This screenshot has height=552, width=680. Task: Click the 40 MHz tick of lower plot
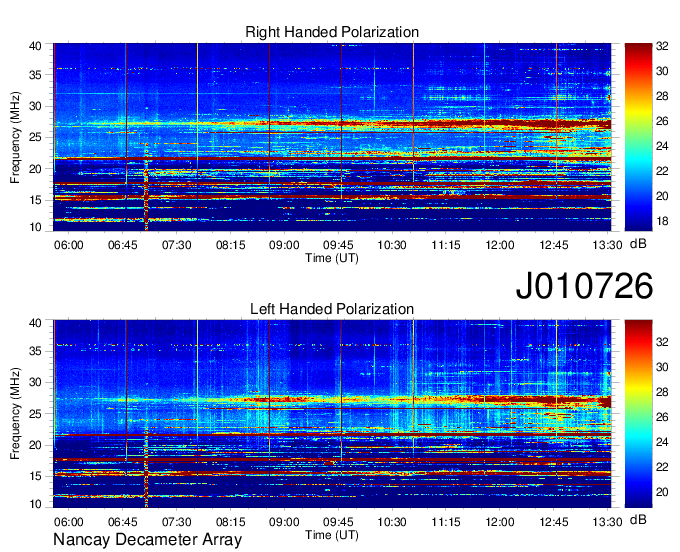pyautogui.click(x=35, y=323)
